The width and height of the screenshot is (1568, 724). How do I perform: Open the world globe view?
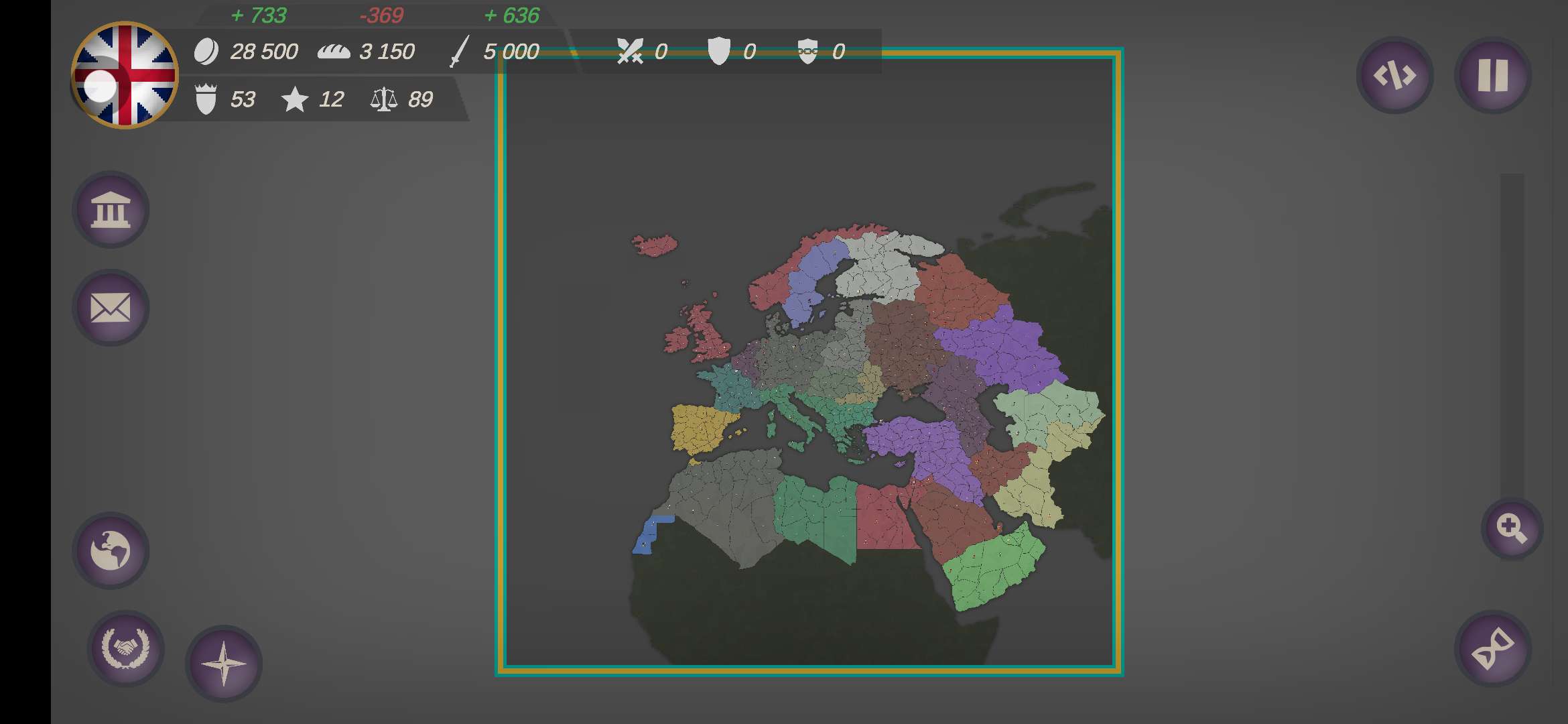[111, 550]
